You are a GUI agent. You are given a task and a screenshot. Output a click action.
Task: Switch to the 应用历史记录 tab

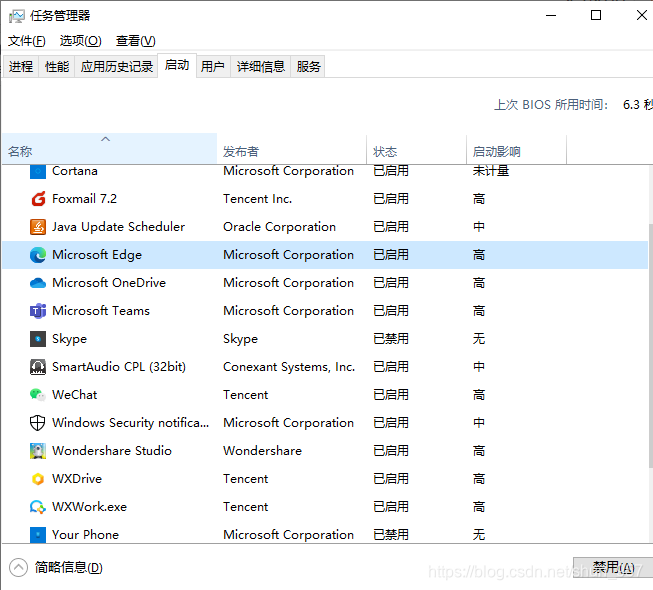[117, 67]
